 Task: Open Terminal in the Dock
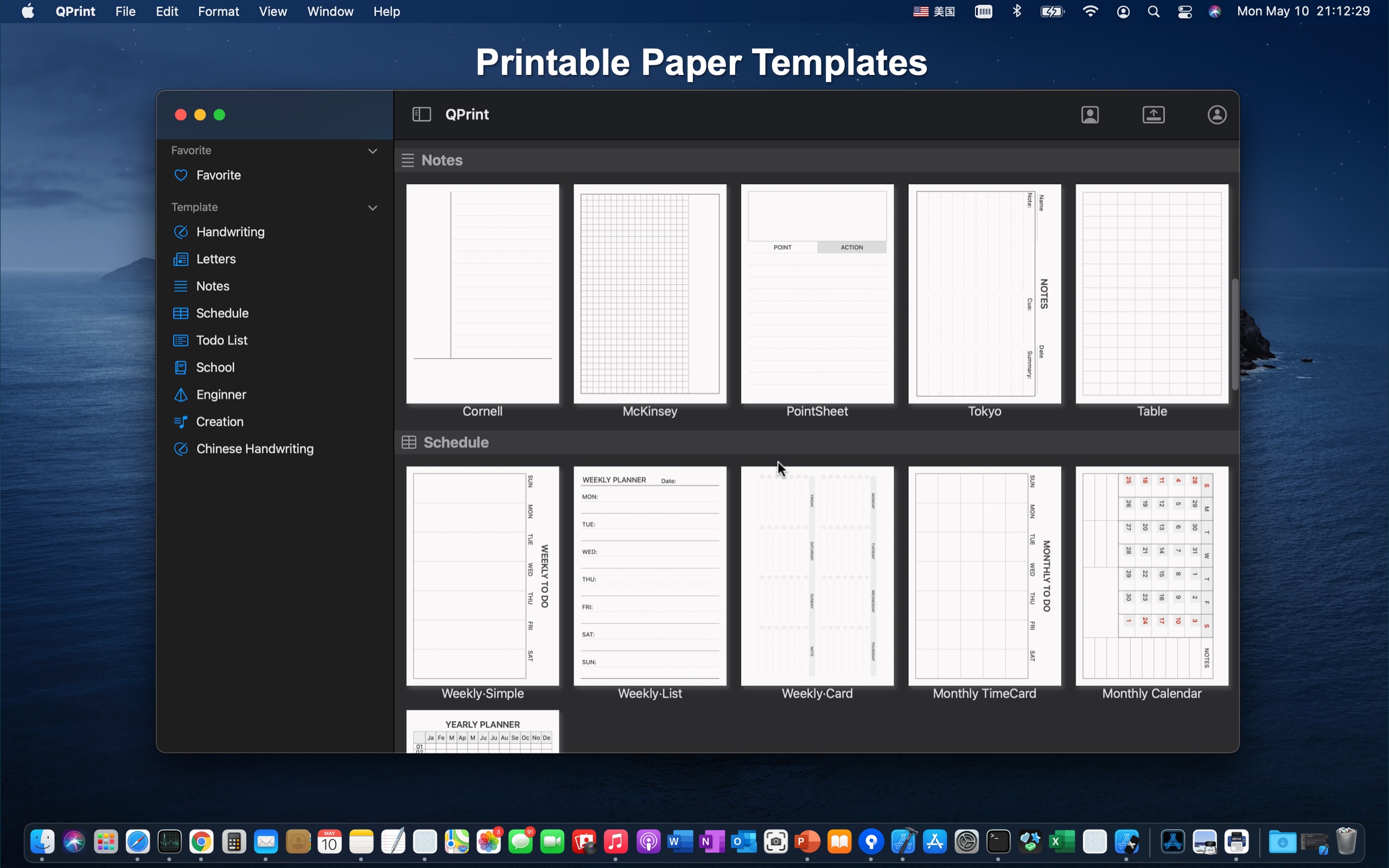998,842
